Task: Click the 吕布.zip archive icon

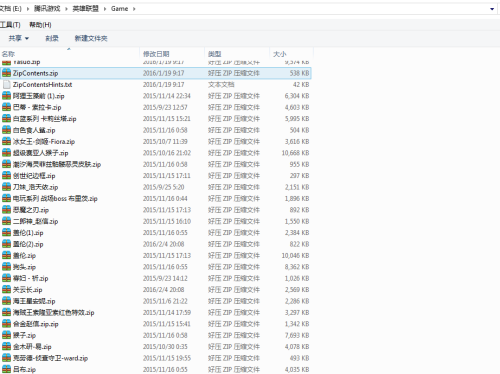Action: click(6, 369)
